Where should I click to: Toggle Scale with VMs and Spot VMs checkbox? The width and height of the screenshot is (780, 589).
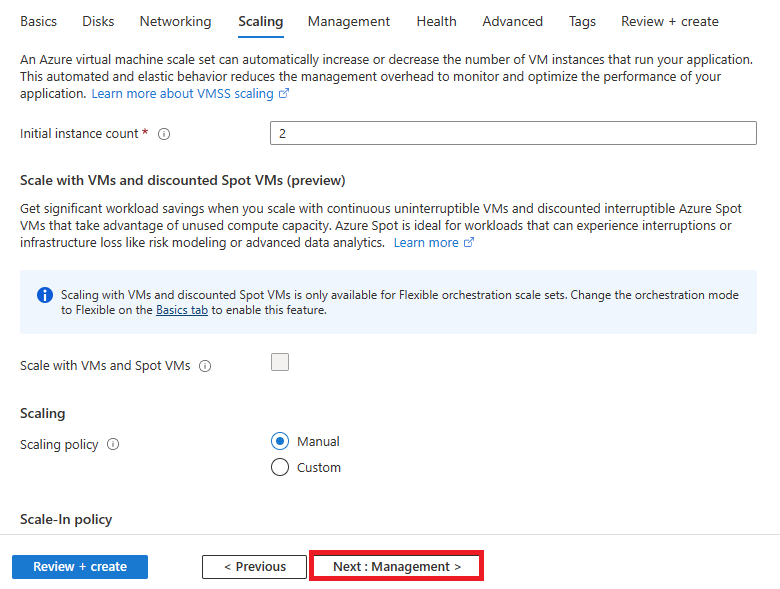[280, 362]
